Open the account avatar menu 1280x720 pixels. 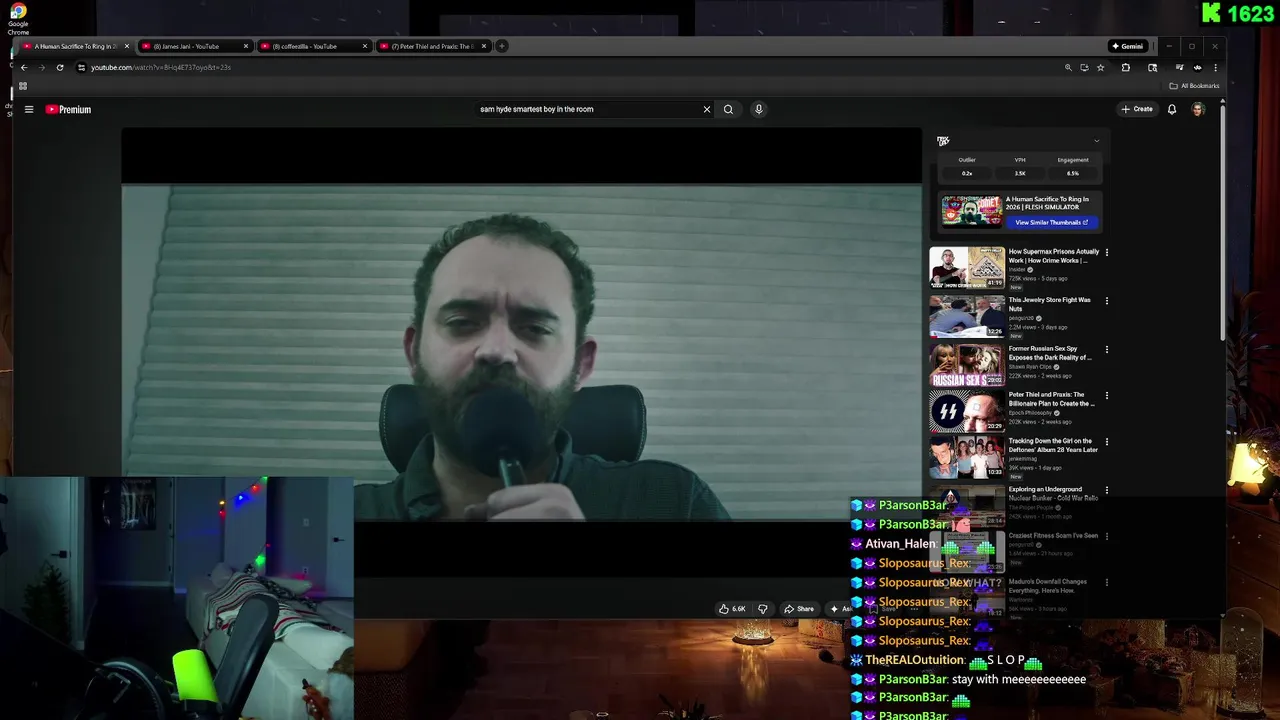point(1198,109)
